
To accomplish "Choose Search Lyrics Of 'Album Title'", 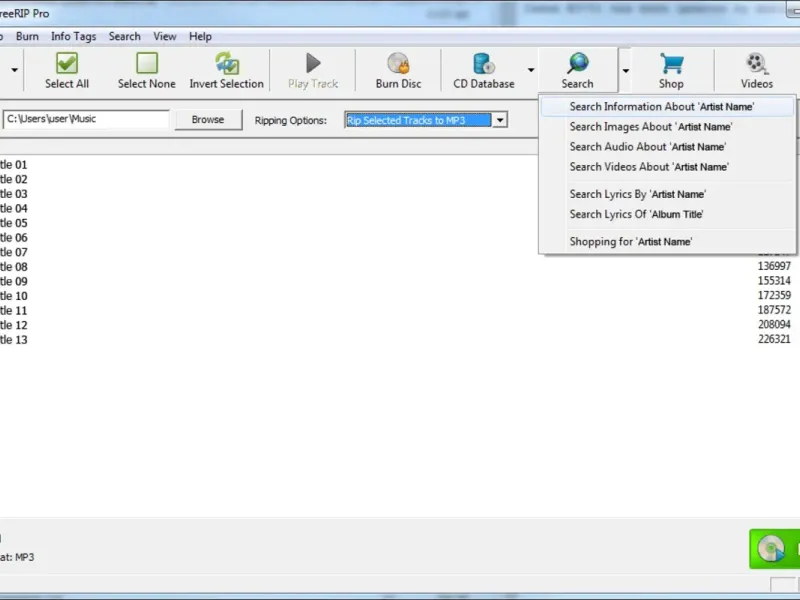I will tap(667, 214).
